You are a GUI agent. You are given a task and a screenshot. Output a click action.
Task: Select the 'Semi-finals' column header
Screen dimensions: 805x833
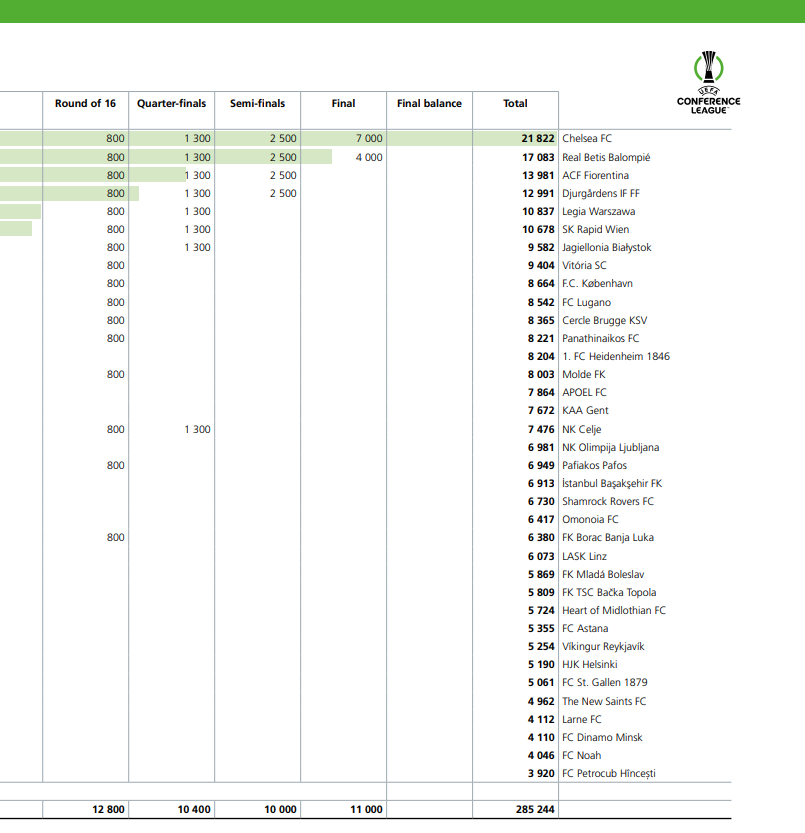257,104
